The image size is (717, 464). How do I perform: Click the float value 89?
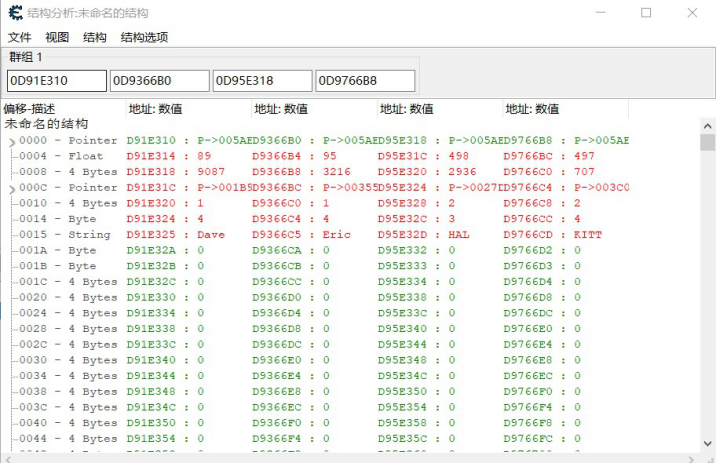click(204, 156)
